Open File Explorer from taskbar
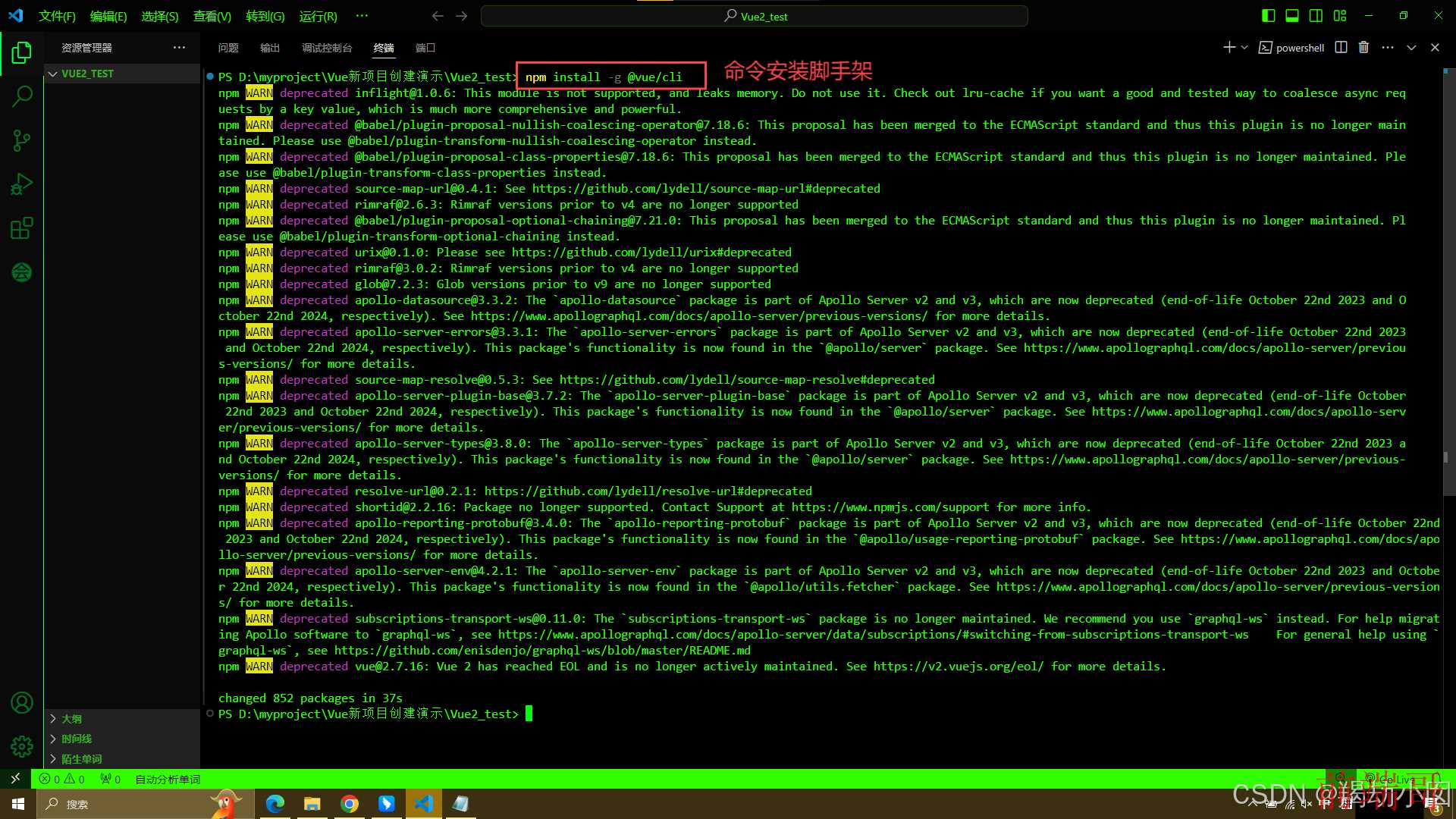The width and height of the screenshot is (1456, 819). point(312,804)
